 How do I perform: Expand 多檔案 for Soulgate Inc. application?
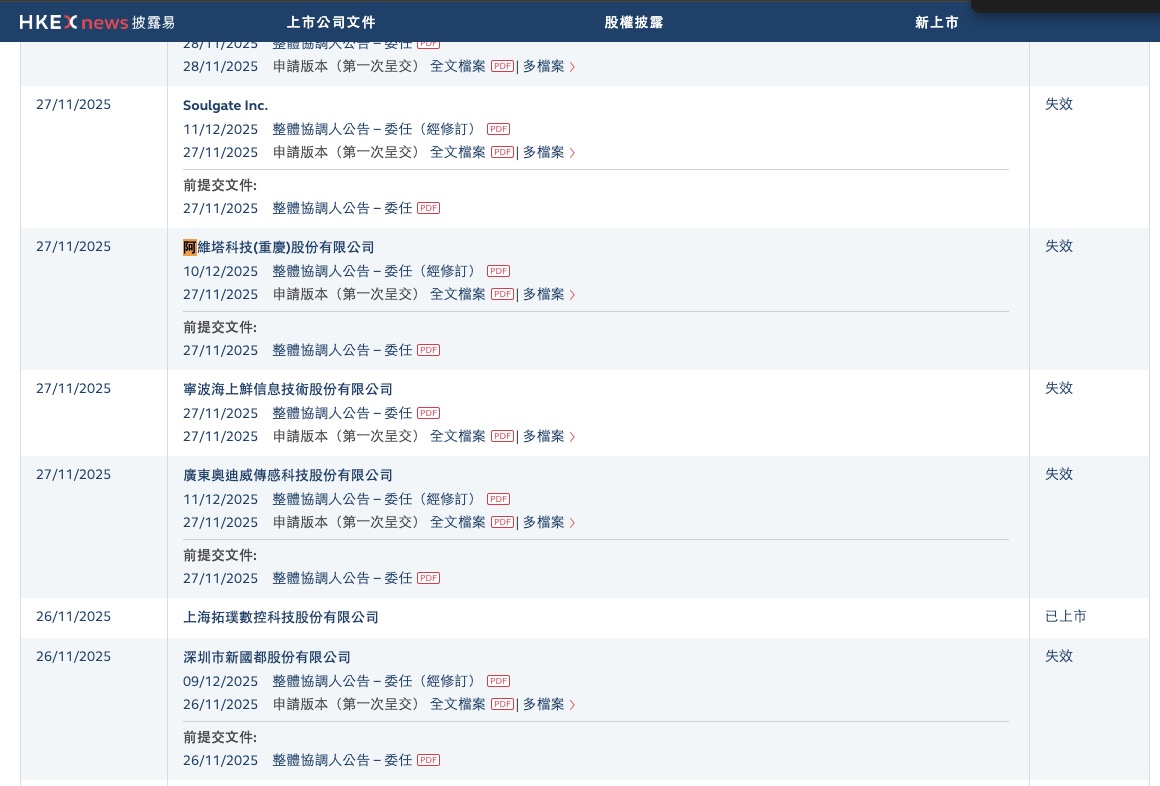tap(549, 152)
